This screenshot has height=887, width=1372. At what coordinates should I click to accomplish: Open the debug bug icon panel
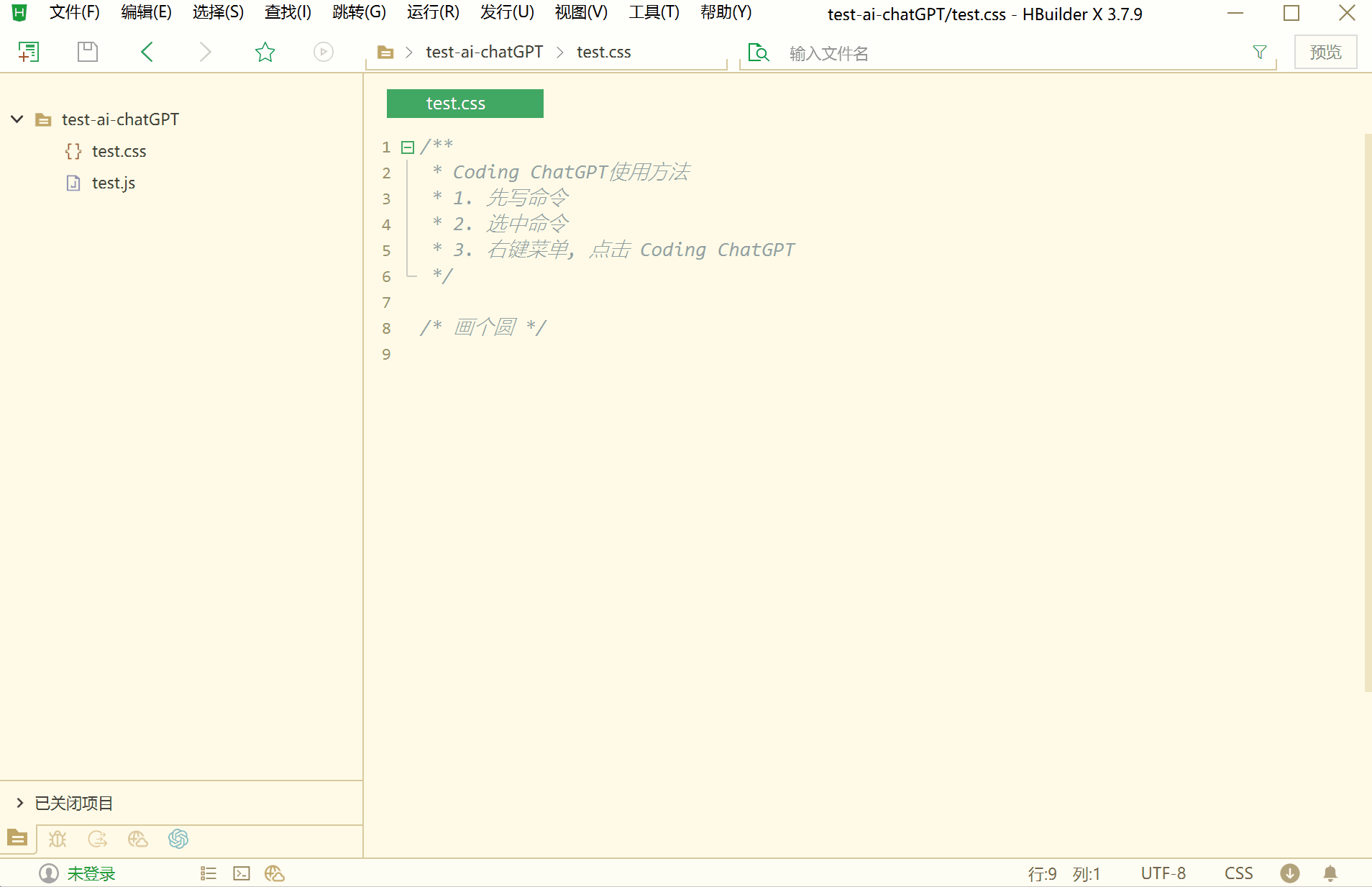(x=58, y=839)
